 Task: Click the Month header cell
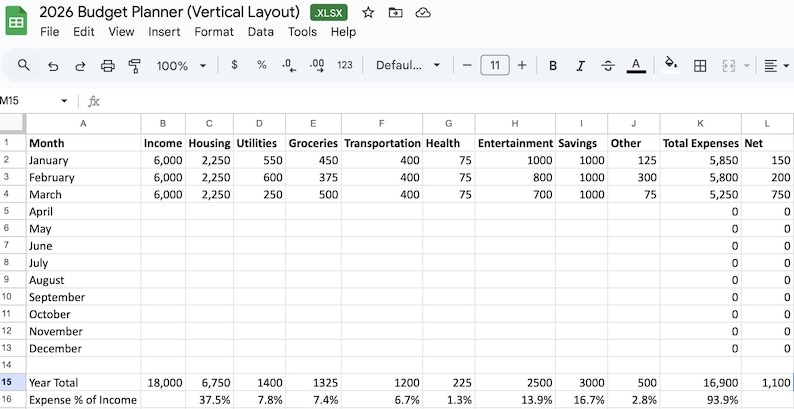coord(84,143)
